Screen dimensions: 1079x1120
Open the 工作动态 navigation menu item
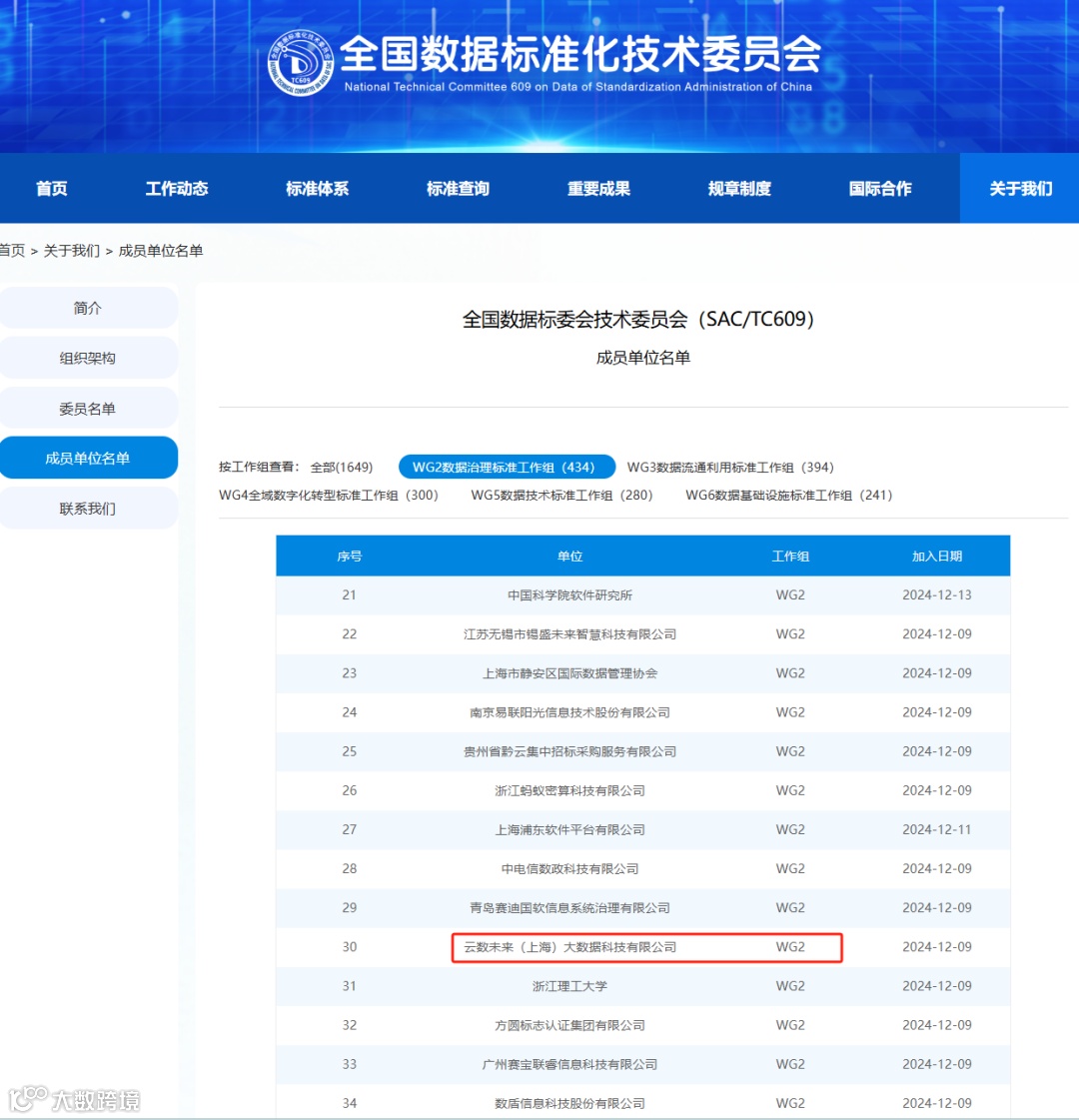tap(177, 189)
